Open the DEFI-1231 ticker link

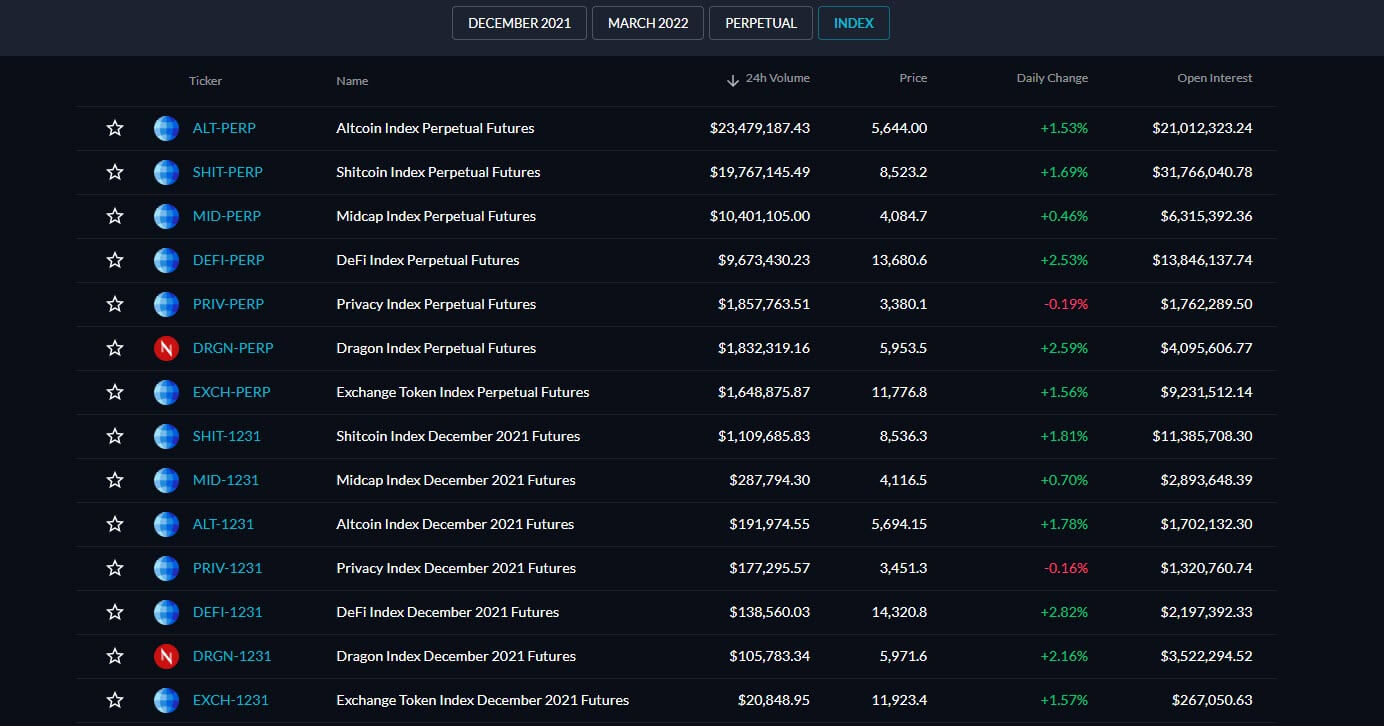tap(228, 612)
